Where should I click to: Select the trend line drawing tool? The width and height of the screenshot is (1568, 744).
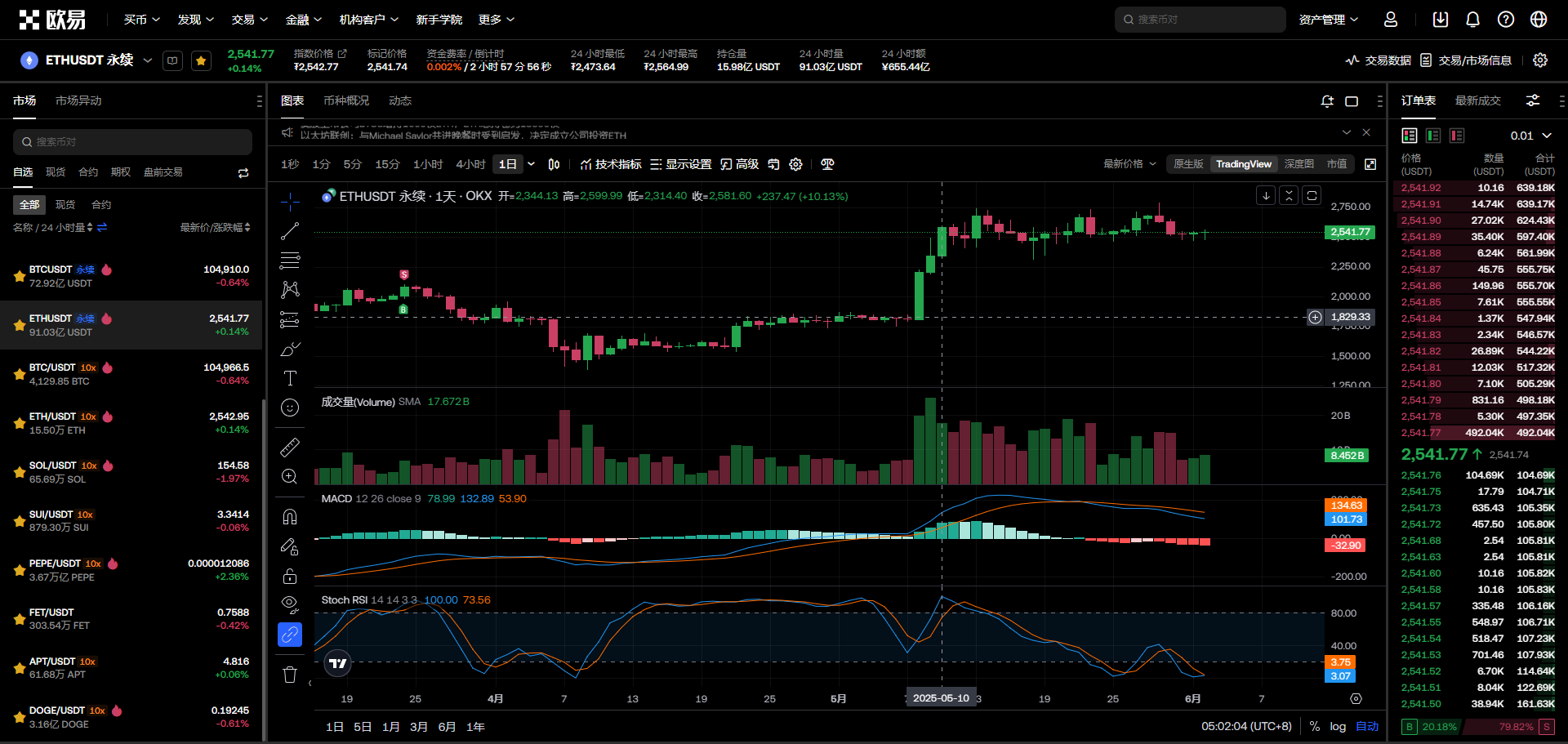pyautogui.click(x=290, y=231)
